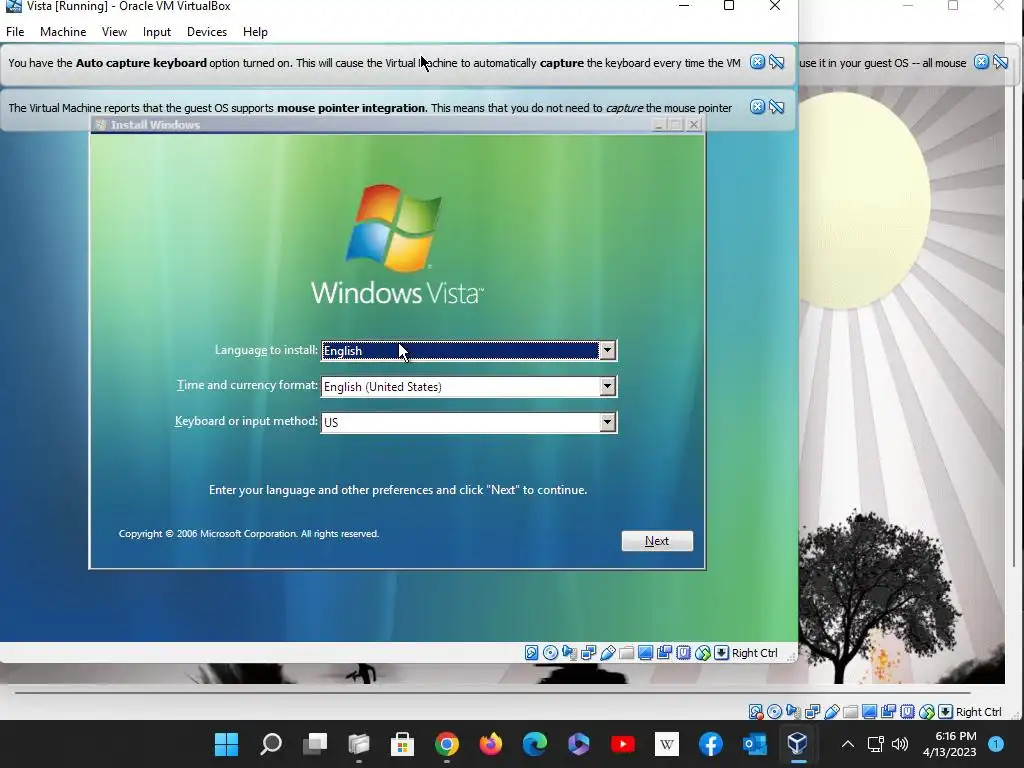Click optical disc icon in background VM status bar
Image resolution: width=1024 pixels, height=768 pixels.
[775, 712]
